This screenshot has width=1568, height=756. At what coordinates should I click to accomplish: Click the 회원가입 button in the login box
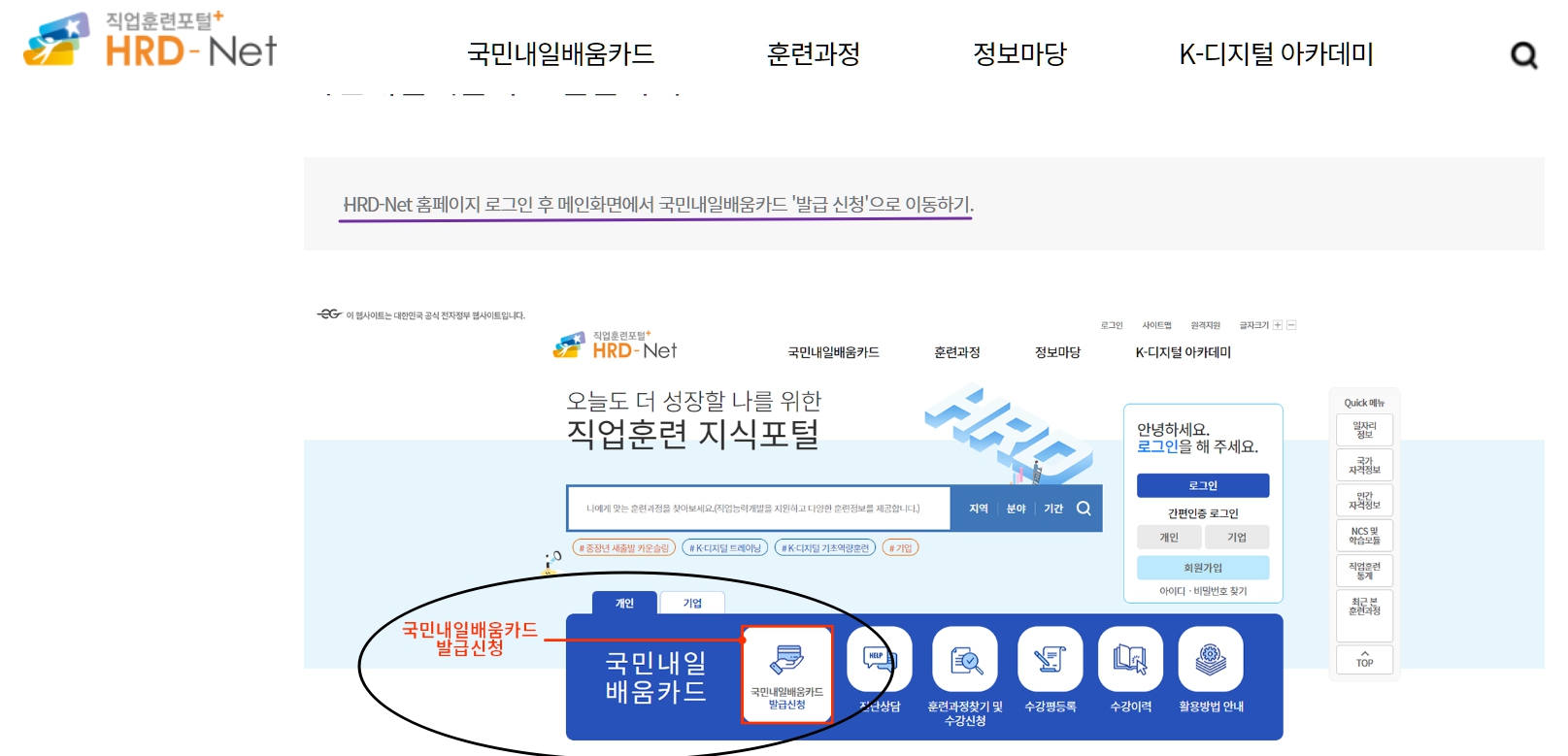(x=1203, y=568)
